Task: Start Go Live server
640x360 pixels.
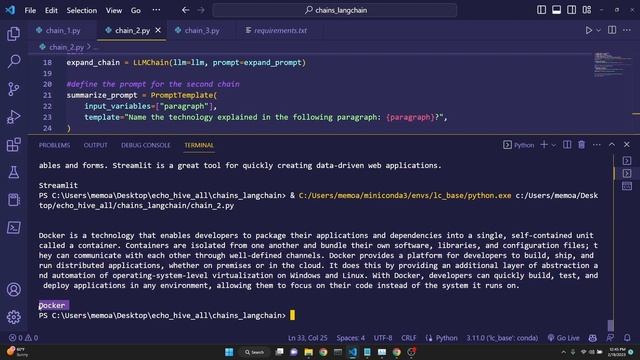Action: point(564,338)
